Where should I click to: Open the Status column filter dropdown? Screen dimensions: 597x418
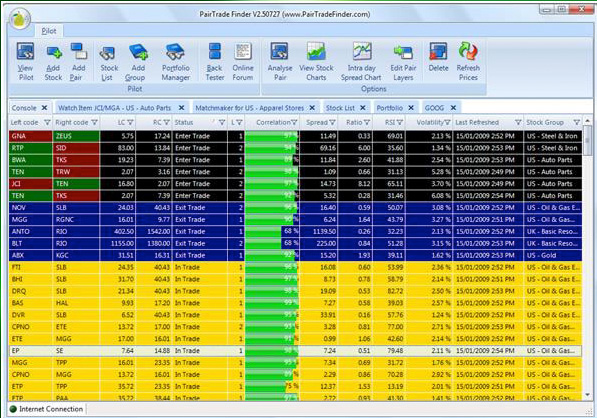(222, 123)
